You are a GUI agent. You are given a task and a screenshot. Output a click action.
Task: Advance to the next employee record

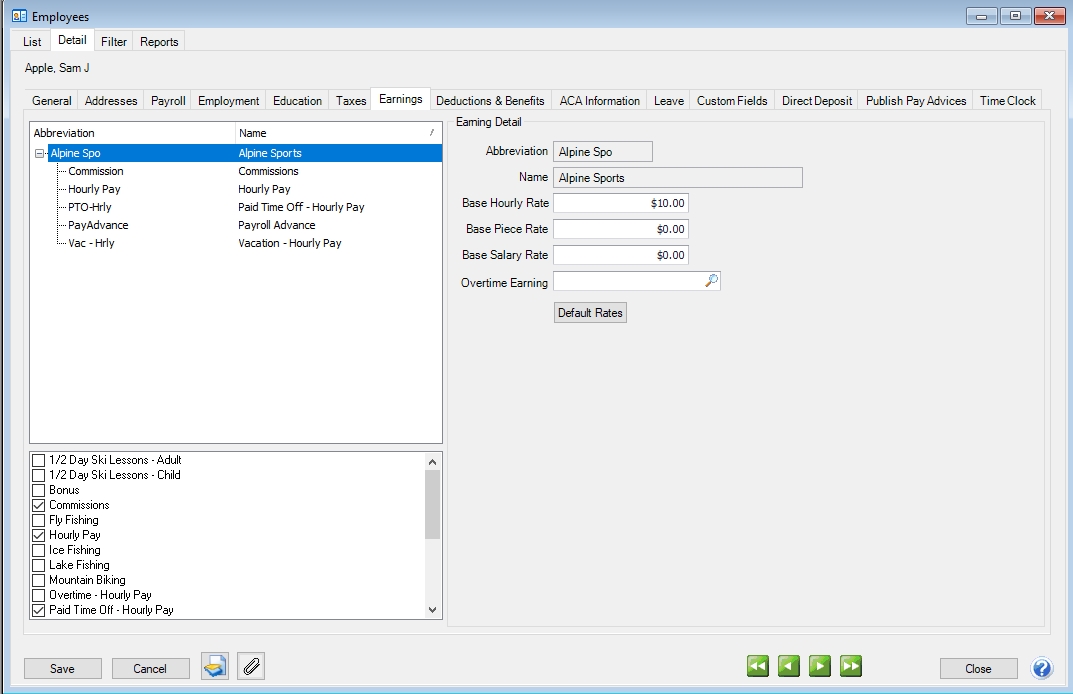[820, 667]
